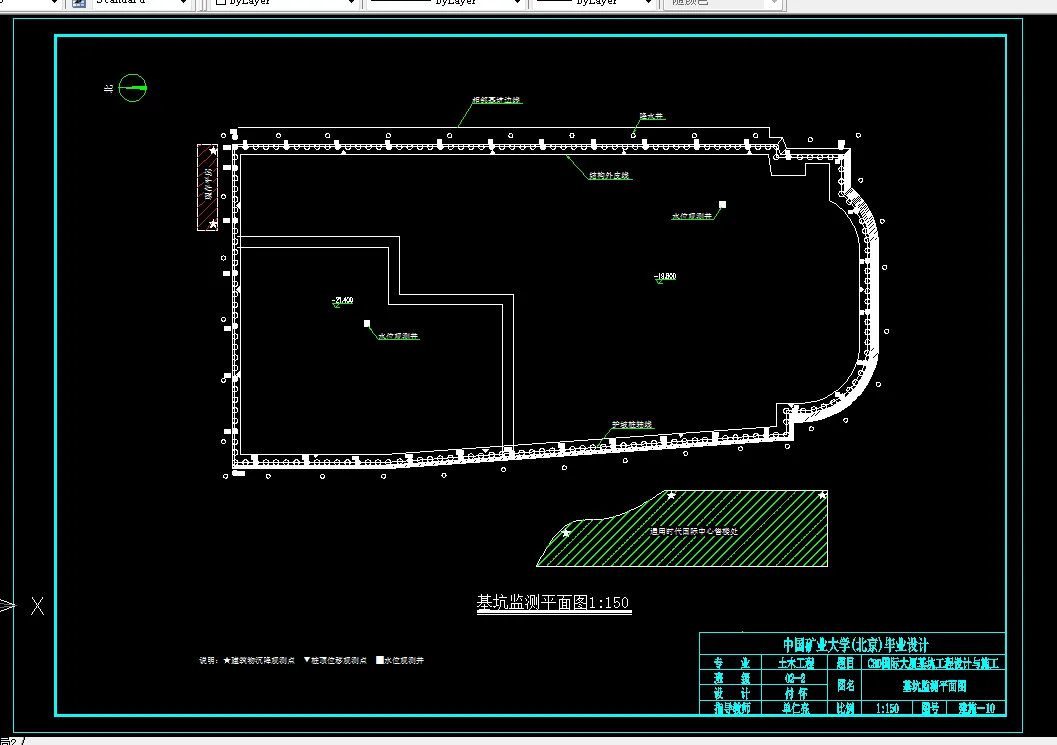
Task: Select the -21.450 elevation label
Action: [342, 300]
